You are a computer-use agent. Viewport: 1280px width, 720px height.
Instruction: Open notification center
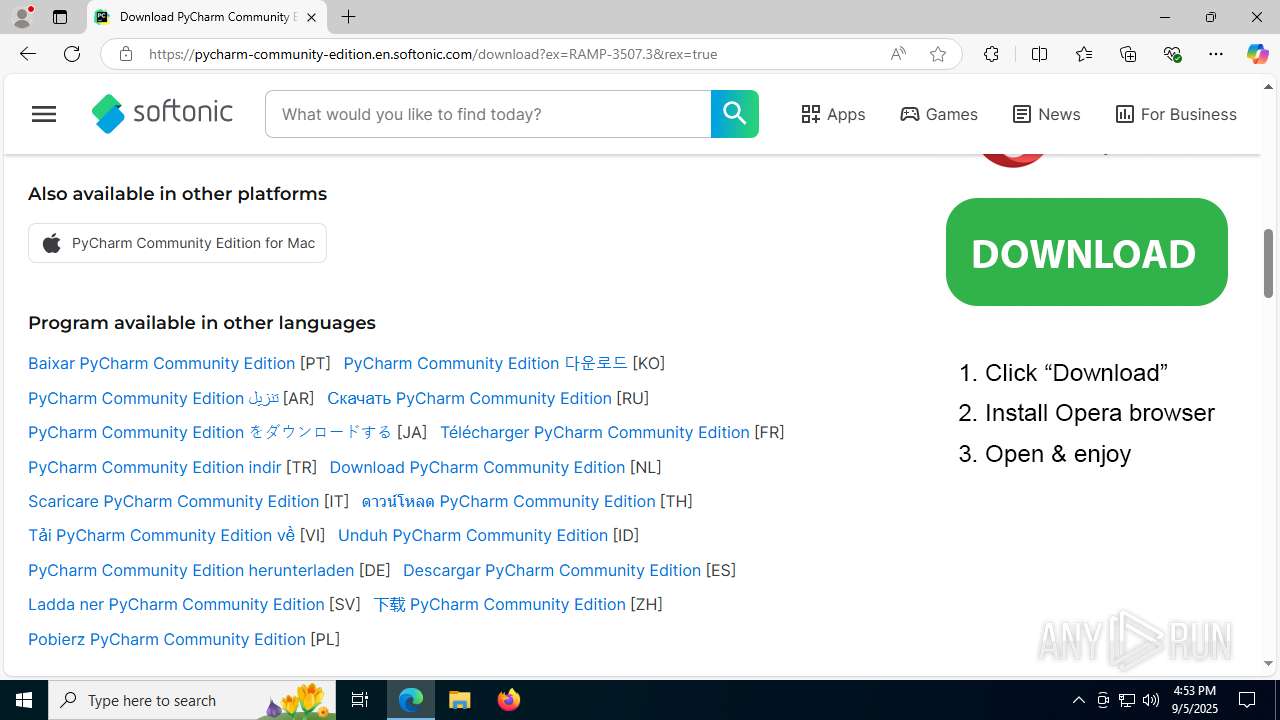[x=1248, y=700]
